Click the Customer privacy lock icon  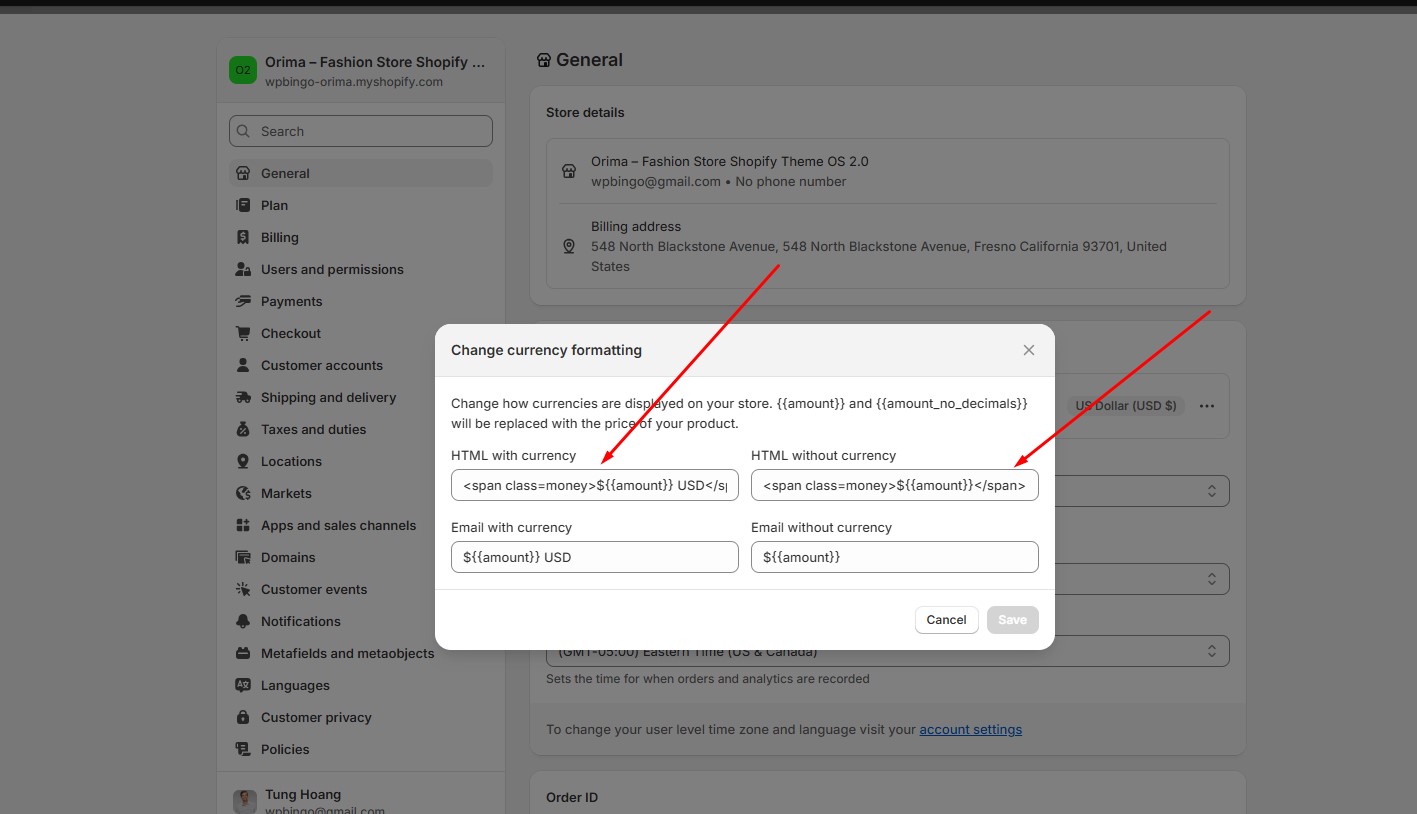point(243,717)
